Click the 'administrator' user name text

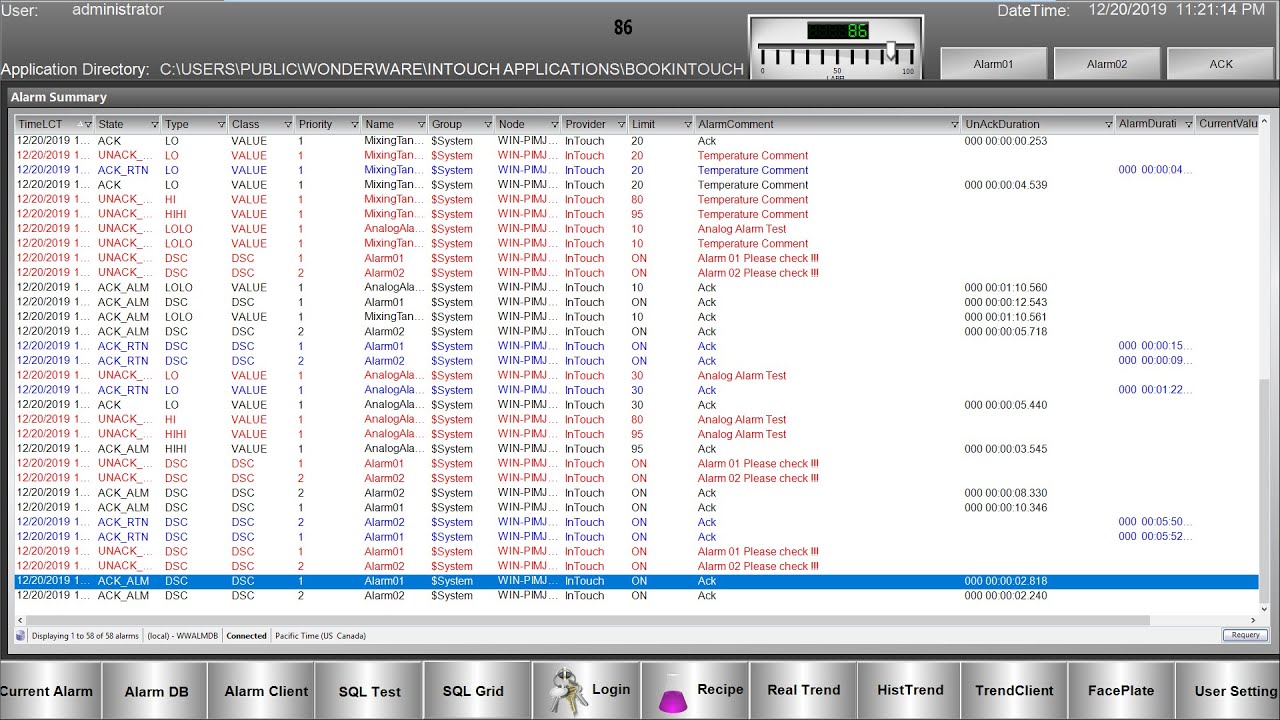[118, 10]
